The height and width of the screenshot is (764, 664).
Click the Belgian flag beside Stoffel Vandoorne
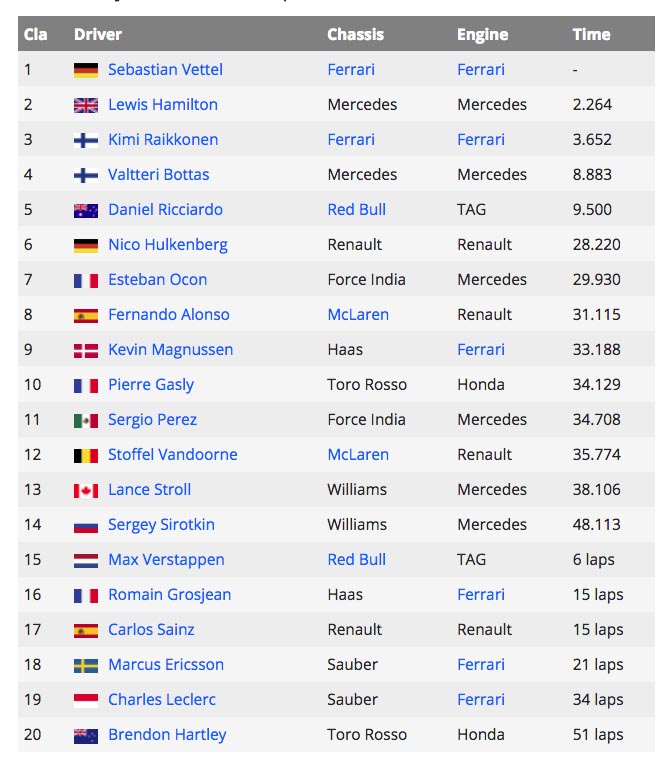86,455
